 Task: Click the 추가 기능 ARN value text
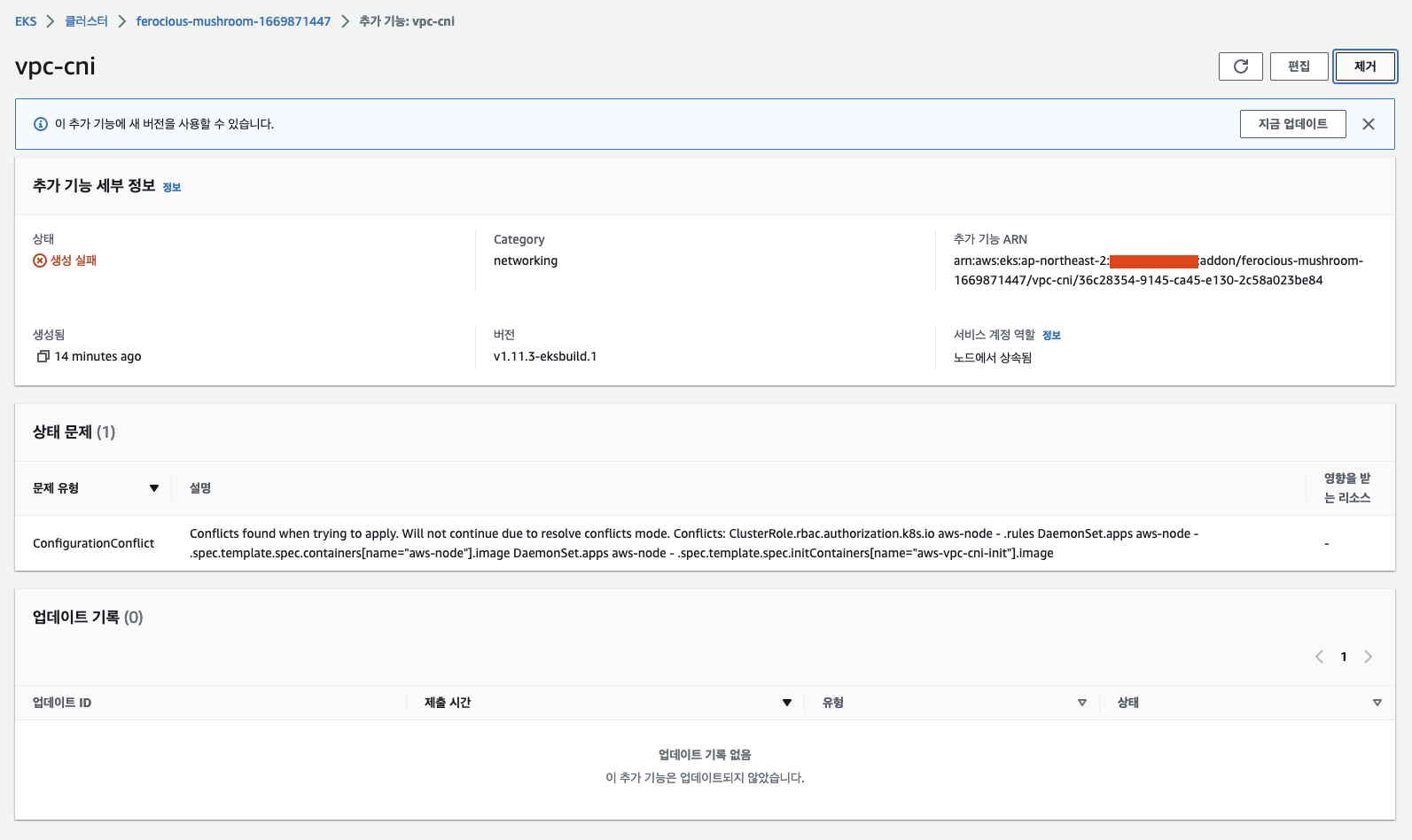pyautogui.click(x=1158, y=270)
